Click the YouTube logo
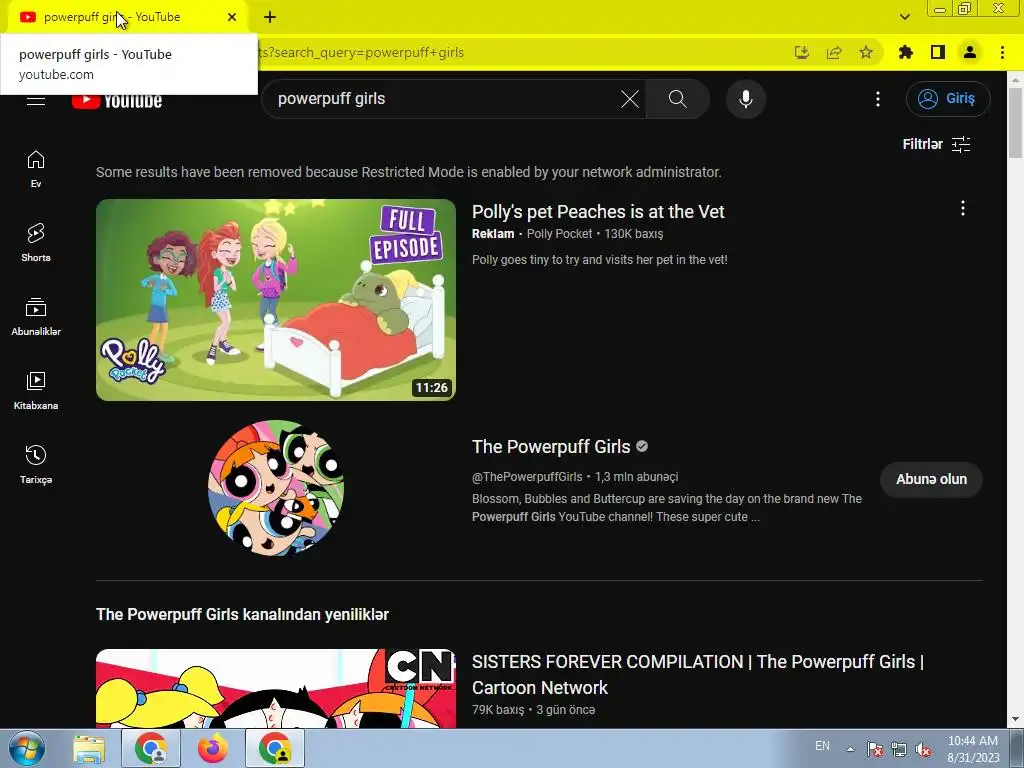The width and height of the screenshot is (1024, 768). pos(117,101)
